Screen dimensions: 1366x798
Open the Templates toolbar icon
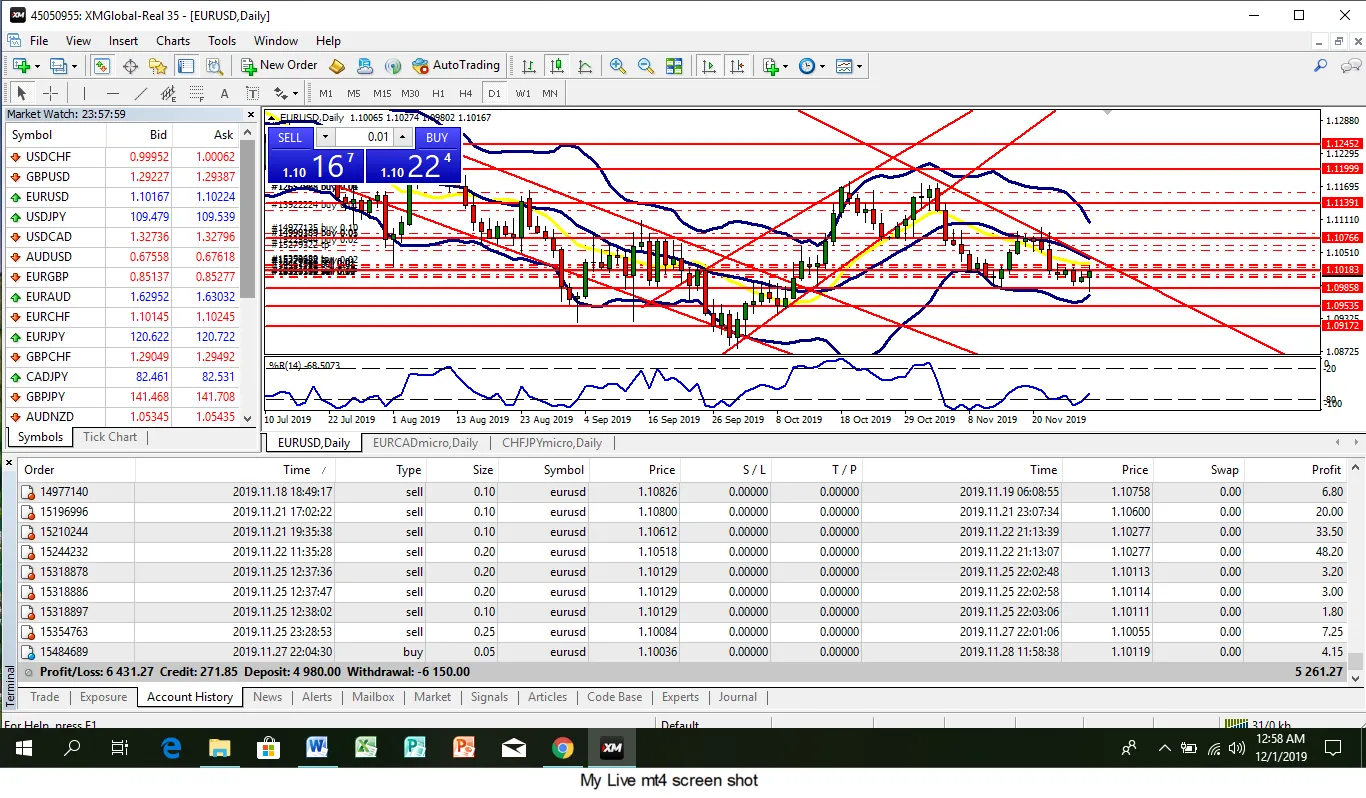click(x=844, y=66)
